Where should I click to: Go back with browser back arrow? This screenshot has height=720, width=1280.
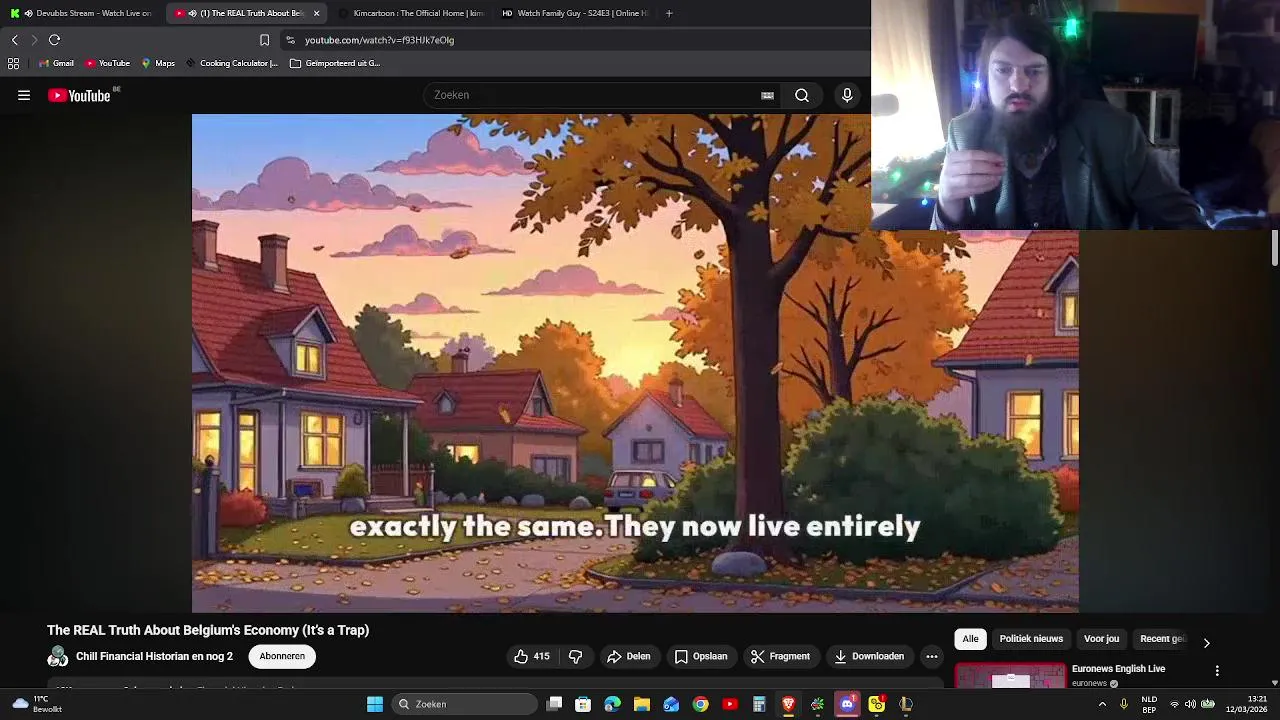[14, 40]
